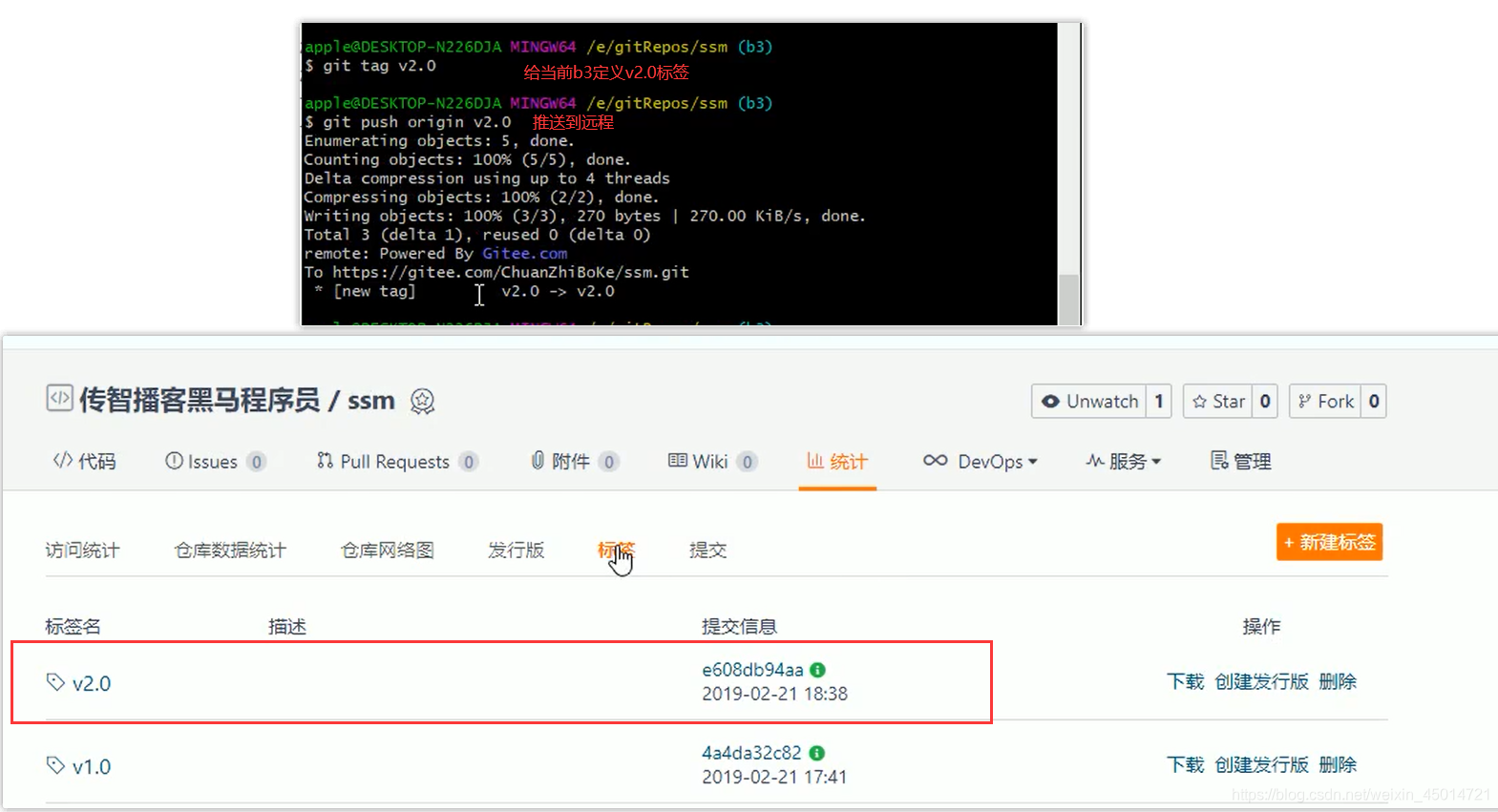1498x812 pixels.
Task: Click the Star button
Action: click(1218, 402)
